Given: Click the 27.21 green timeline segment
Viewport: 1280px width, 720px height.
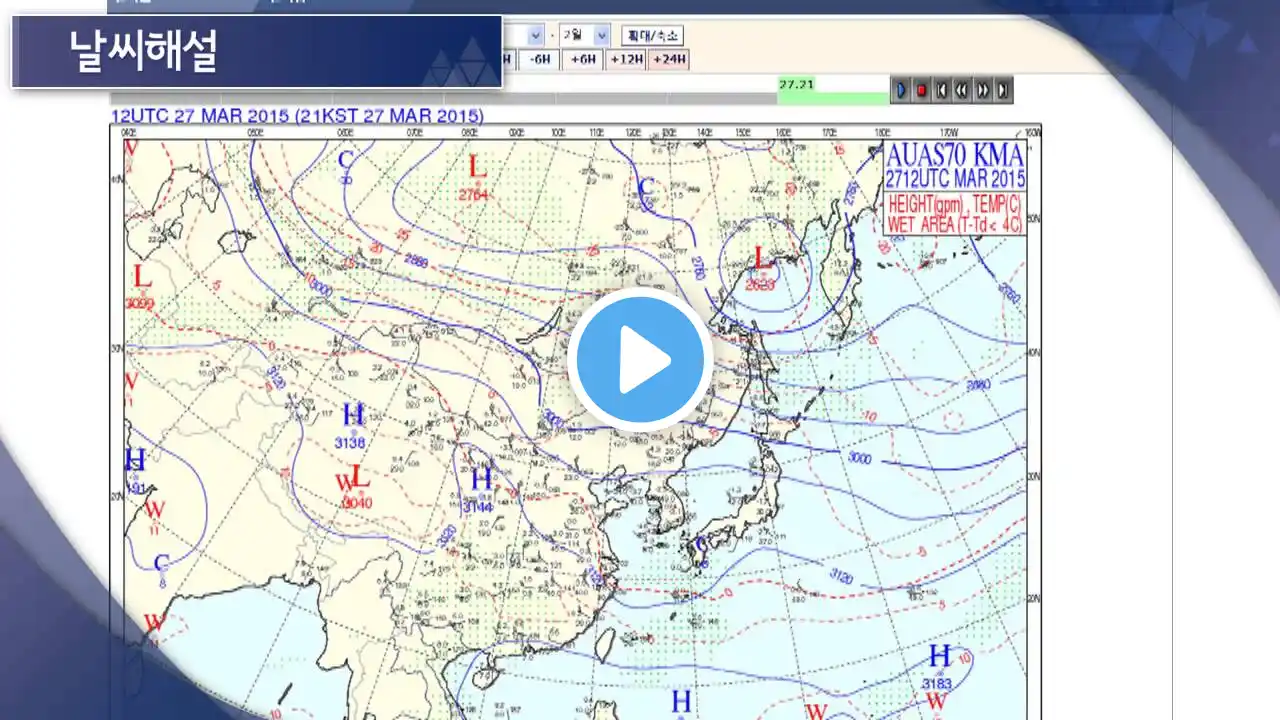Looking at the screenshot, I should click(833, 91).
